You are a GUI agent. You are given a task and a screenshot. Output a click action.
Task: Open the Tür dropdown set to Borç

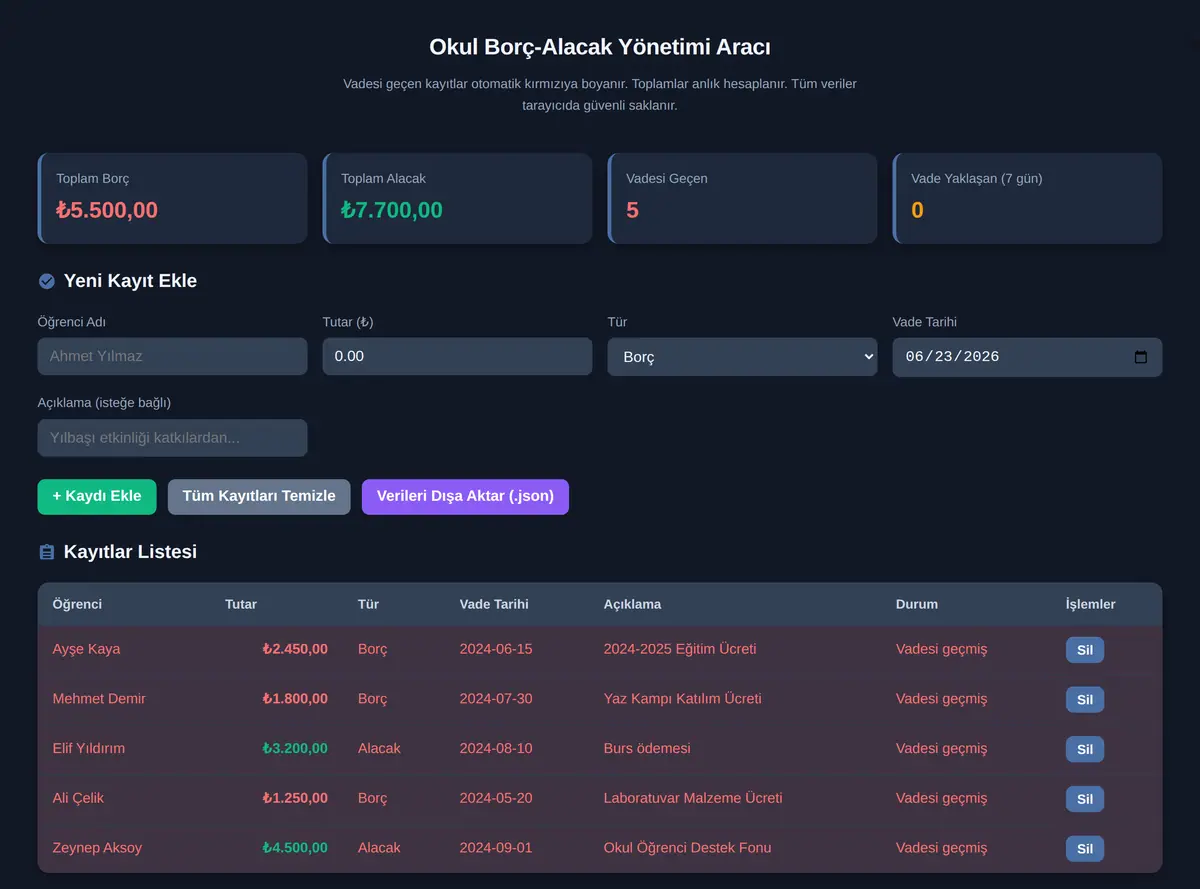pyautogui.click(x=742, y=357)
